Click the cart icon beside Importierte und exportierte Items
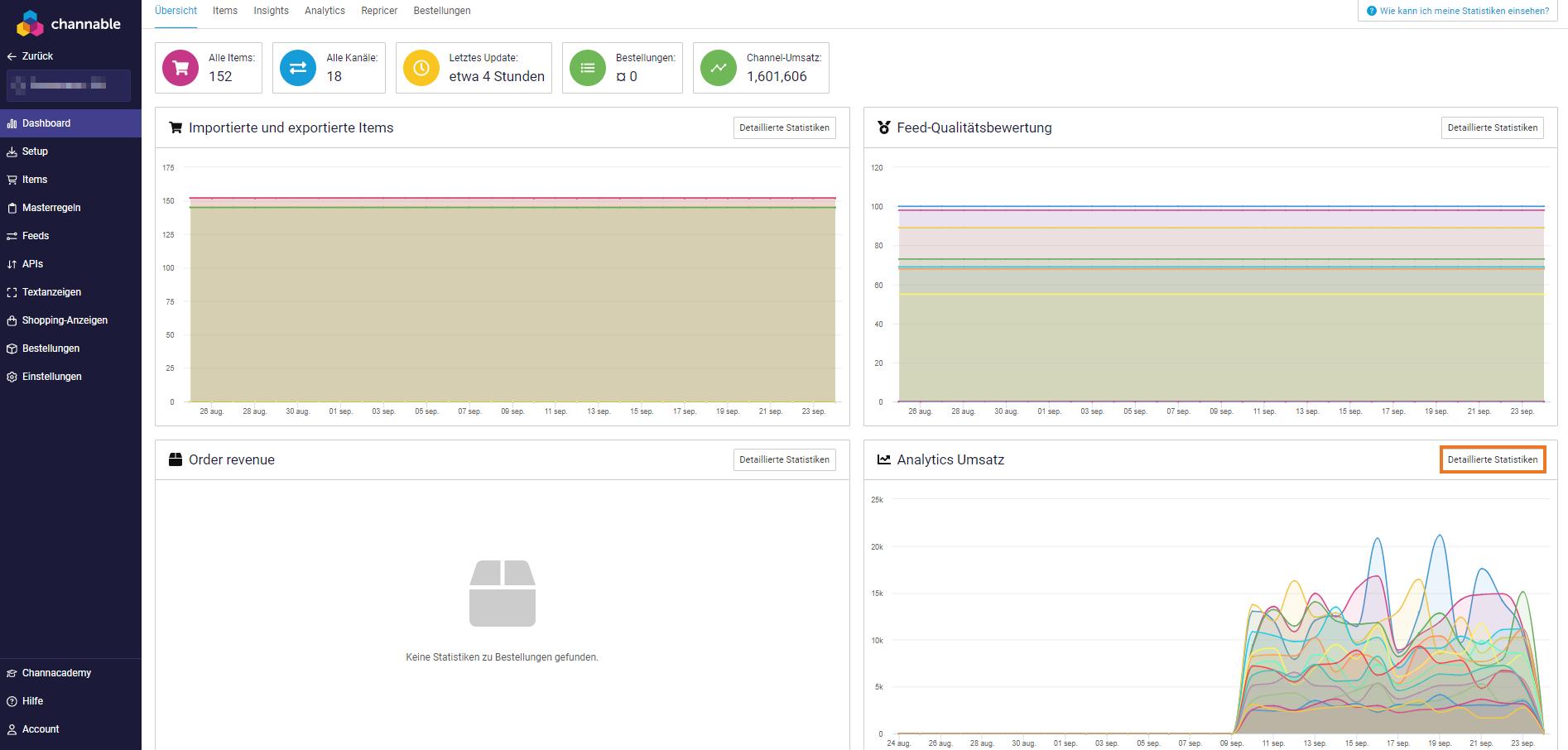This screenshot has height=750, width=1568. tap(176, 127)
